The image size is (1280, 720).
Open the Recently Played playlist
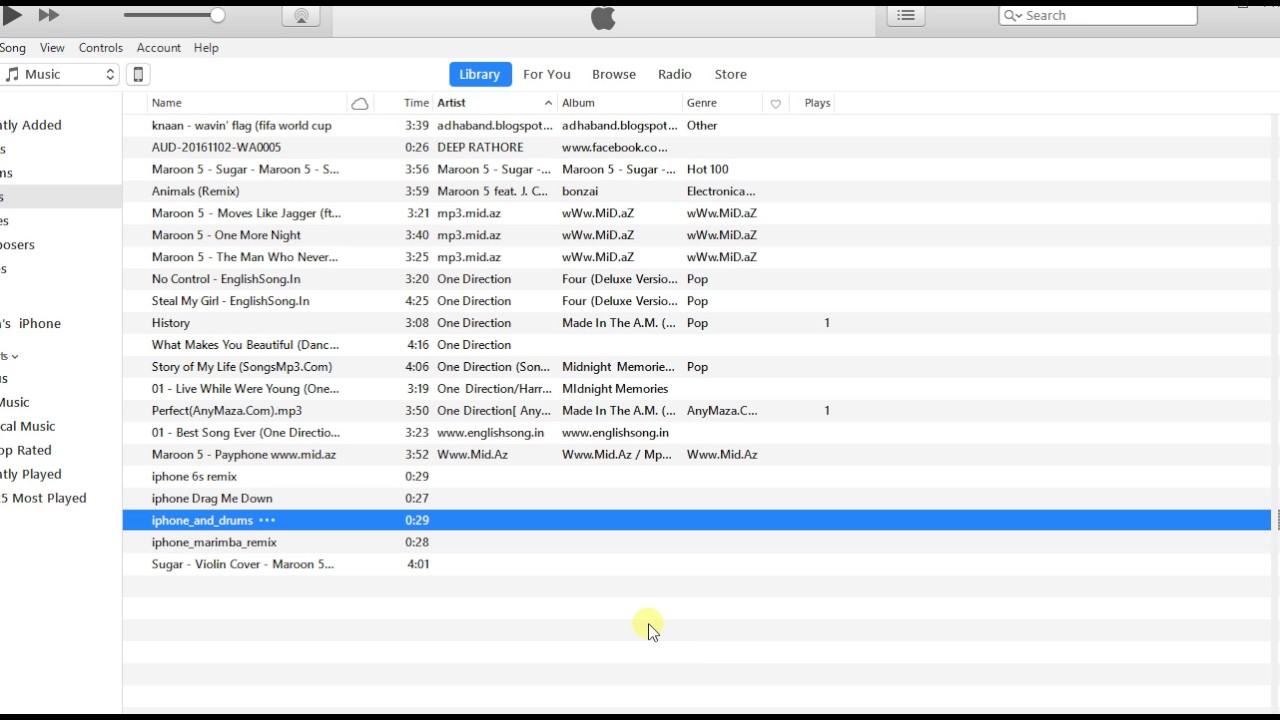pyautogui.click(x=31, y=474)
